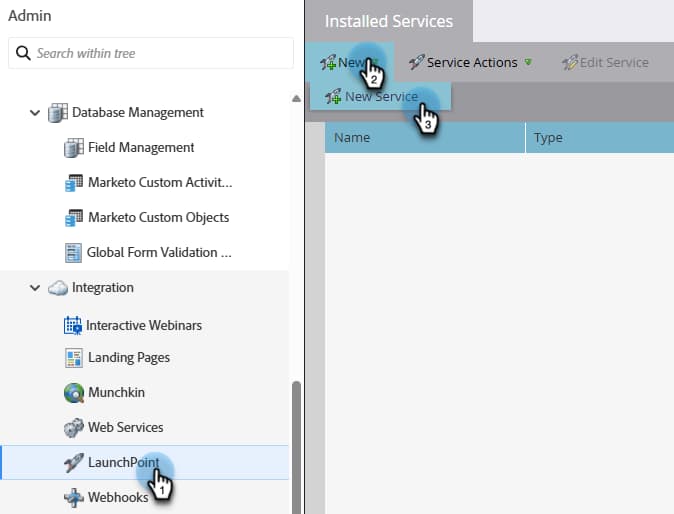The height and width of the screenshot is (514, 674).
Task: Switch to the Installed Services tab
Action: pos(389,21)
